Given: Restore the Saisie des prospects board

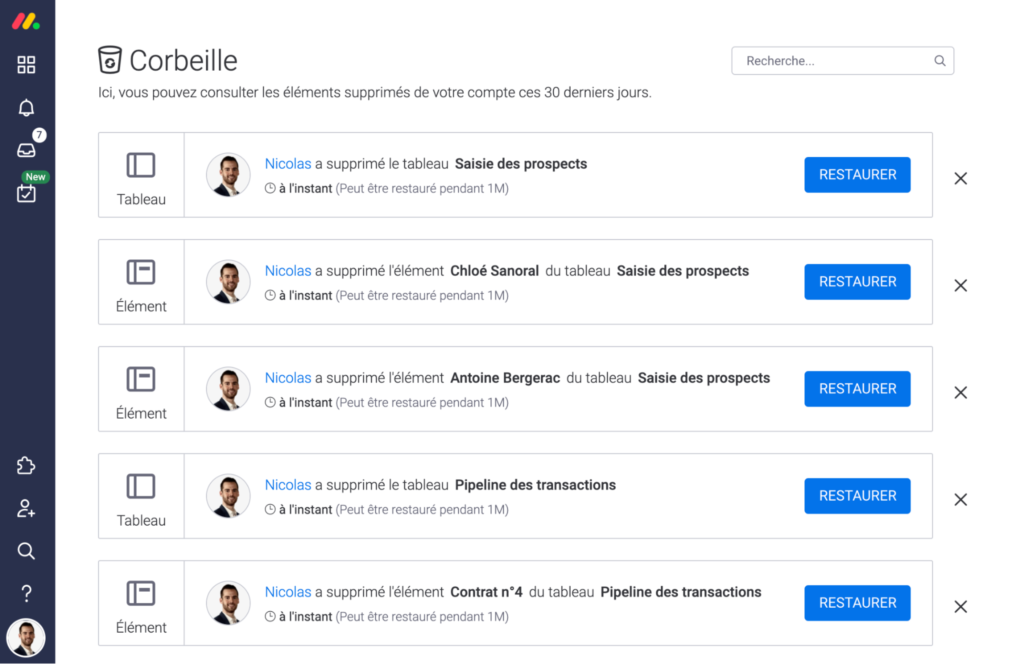Looking at the screenshot, I should coord(857,175).
